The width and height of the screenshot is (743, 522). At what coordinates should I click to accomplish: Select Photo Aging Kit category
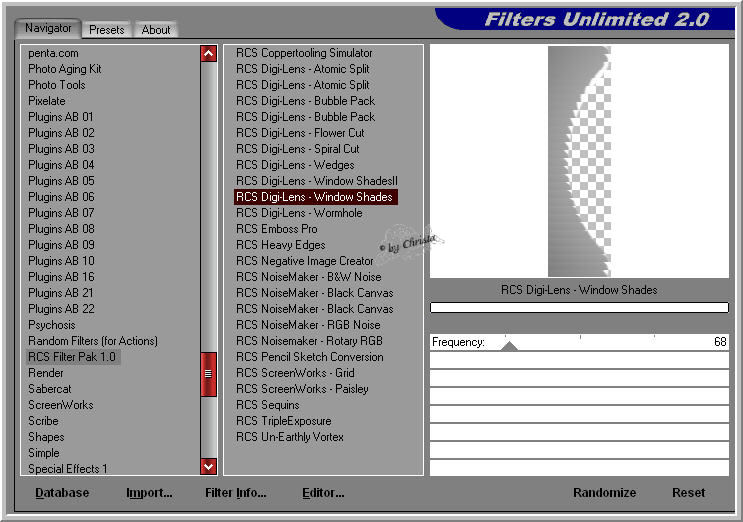[65, 69]
